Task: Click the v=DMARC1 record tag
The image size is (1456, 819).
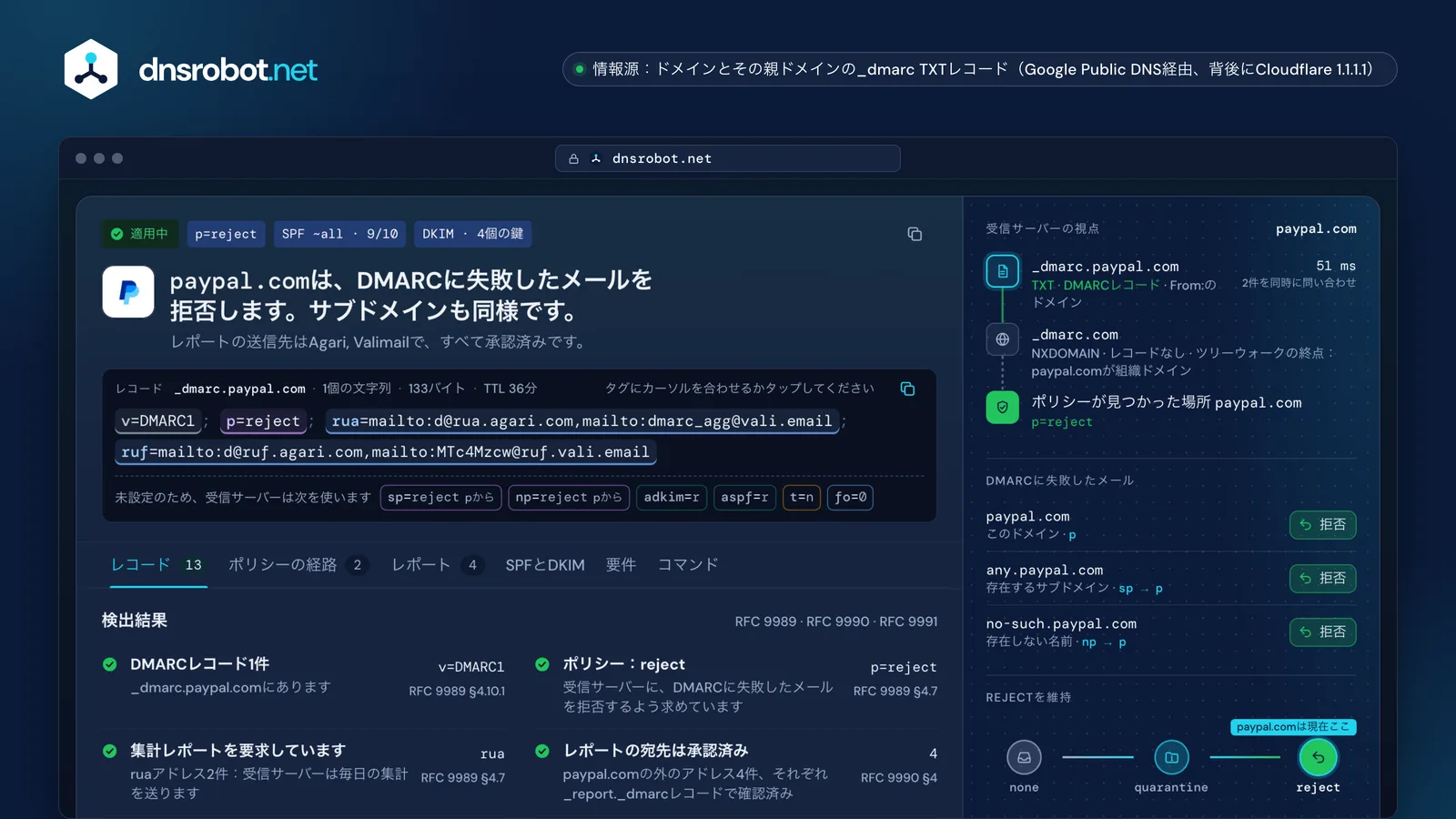Action: [x=157, y=421]
